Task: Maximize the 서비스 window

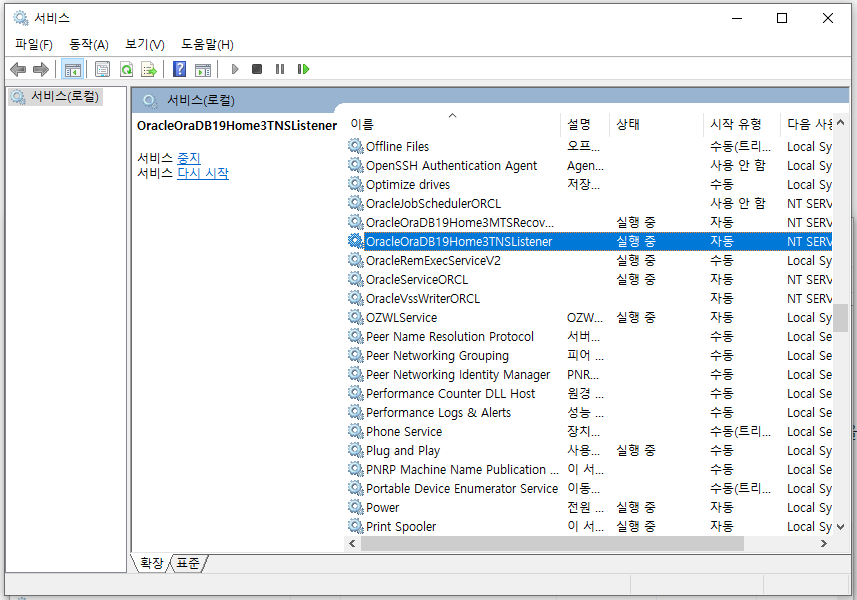Action: pyautogui.click(x=782, y=18)
